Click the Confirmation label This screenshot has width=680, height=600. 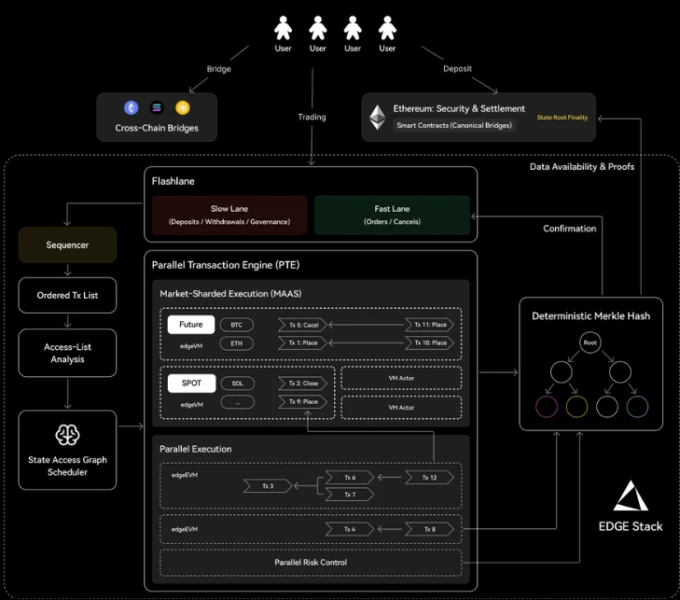(569, 228)
